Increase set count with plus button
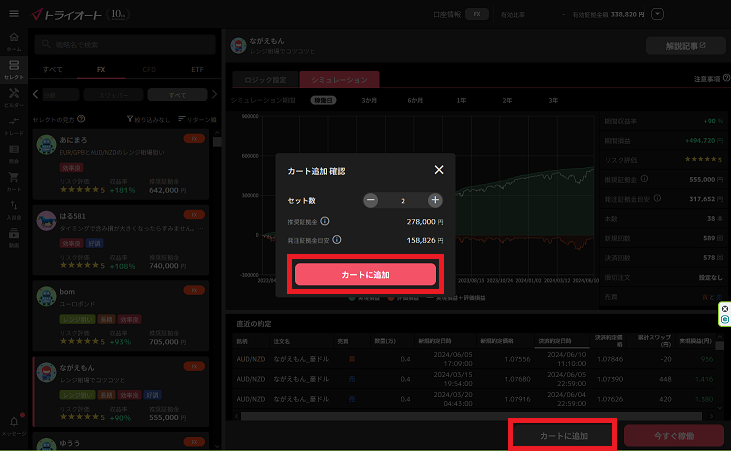The height and width of the screenshot is (451, 731). pyautogui.click(x=435, y=200)
